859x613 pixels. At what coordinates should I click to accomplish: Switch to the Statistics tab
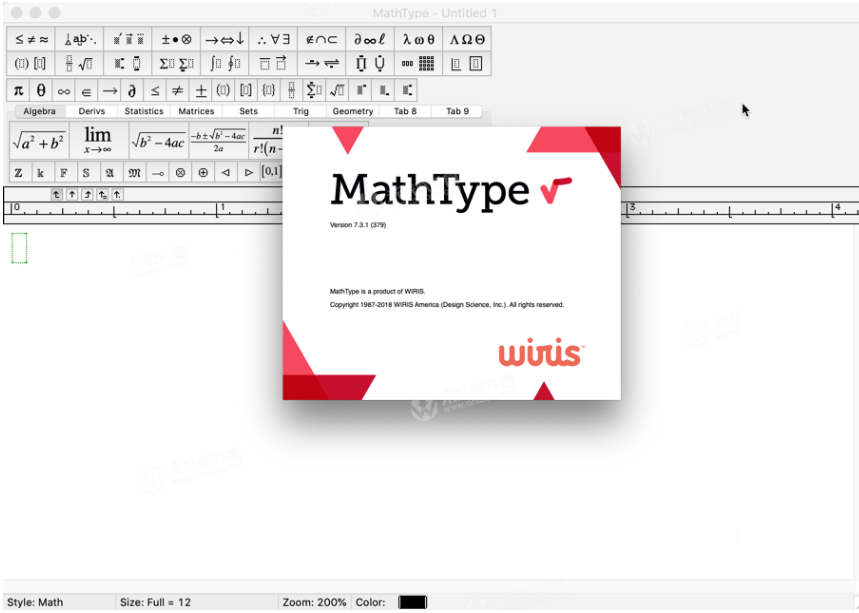144,111
